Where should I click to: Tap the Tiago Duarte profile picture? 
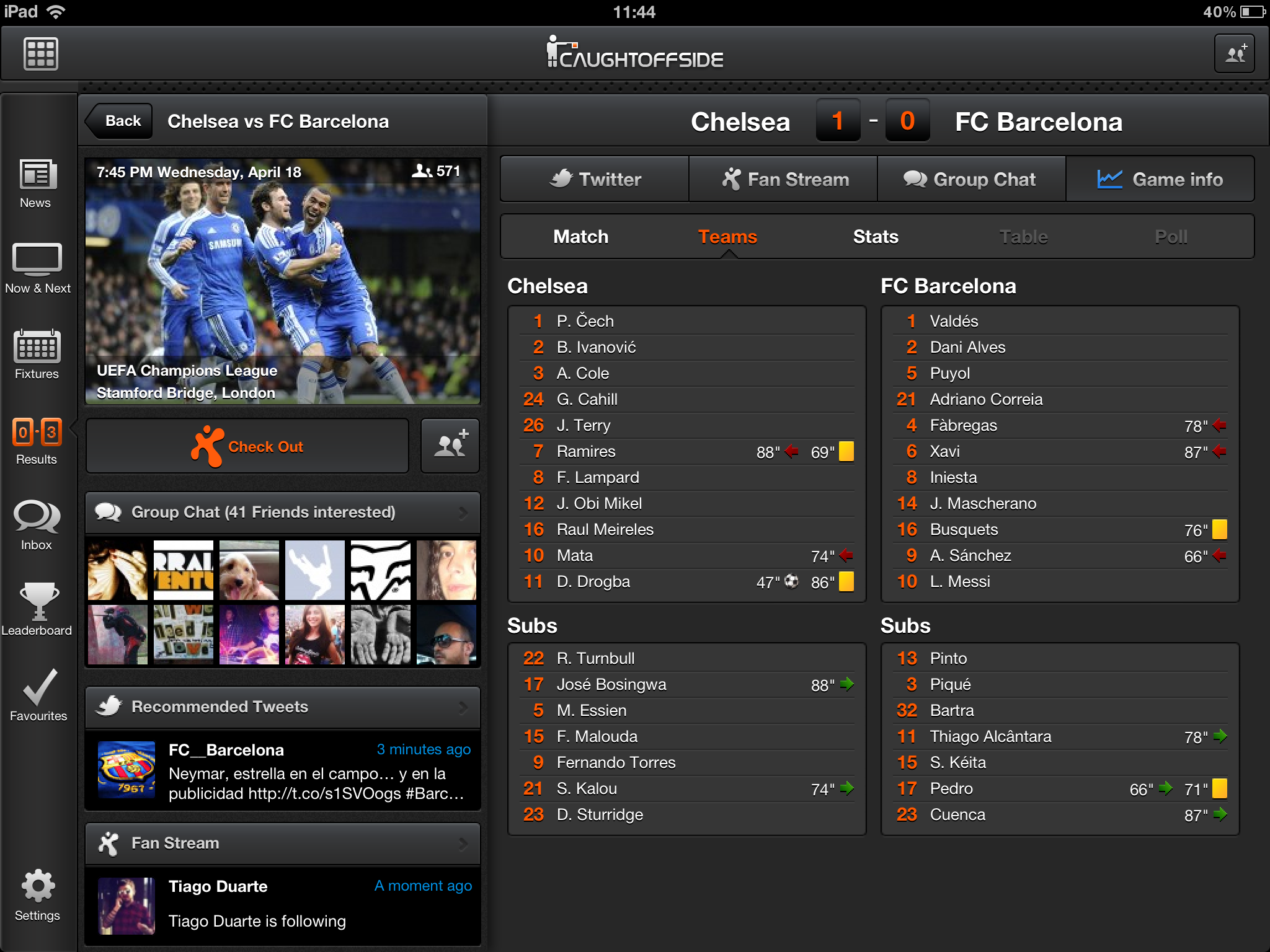click(x=127, y=906)
